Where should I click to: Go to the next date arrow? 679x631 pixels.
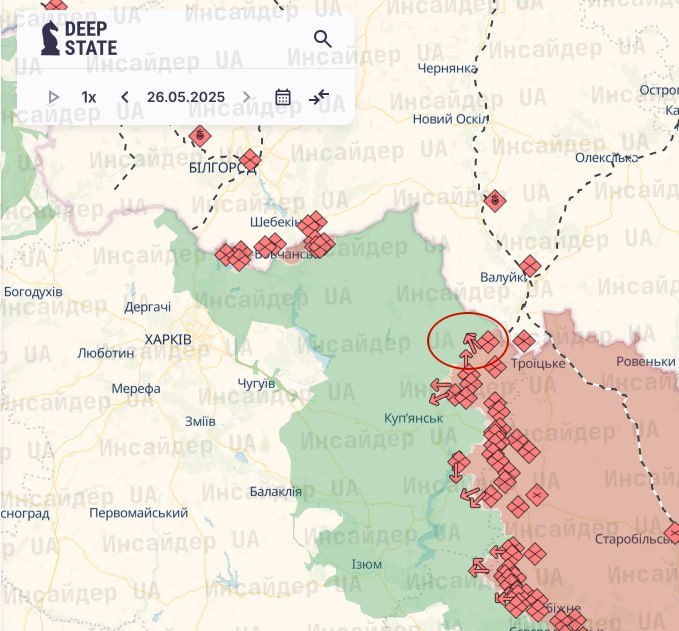tap(247, 97)
